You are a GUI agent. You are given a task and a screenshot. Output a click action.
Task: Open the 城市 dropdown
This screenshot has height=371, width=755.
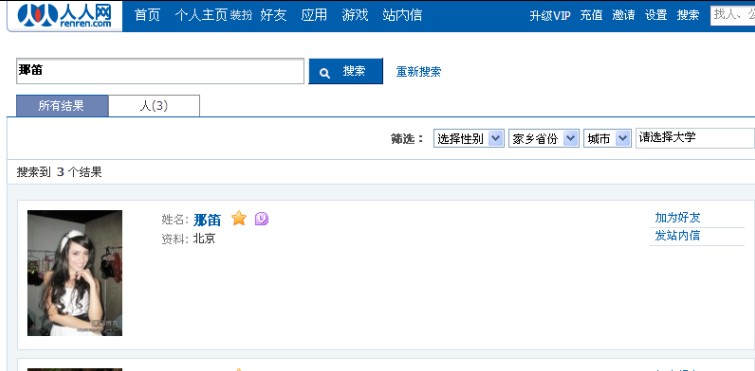coord(607,139)
